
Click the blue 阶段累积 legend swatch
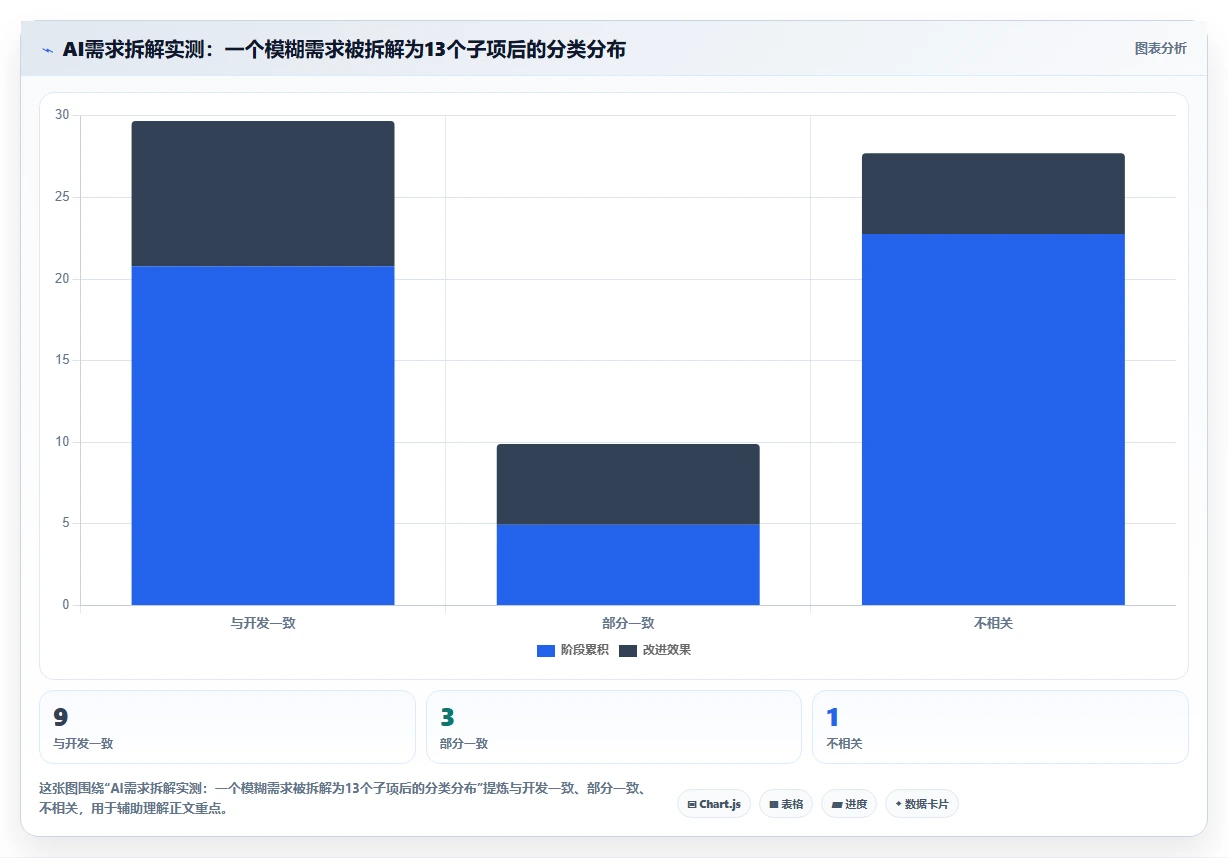[546, 651]
